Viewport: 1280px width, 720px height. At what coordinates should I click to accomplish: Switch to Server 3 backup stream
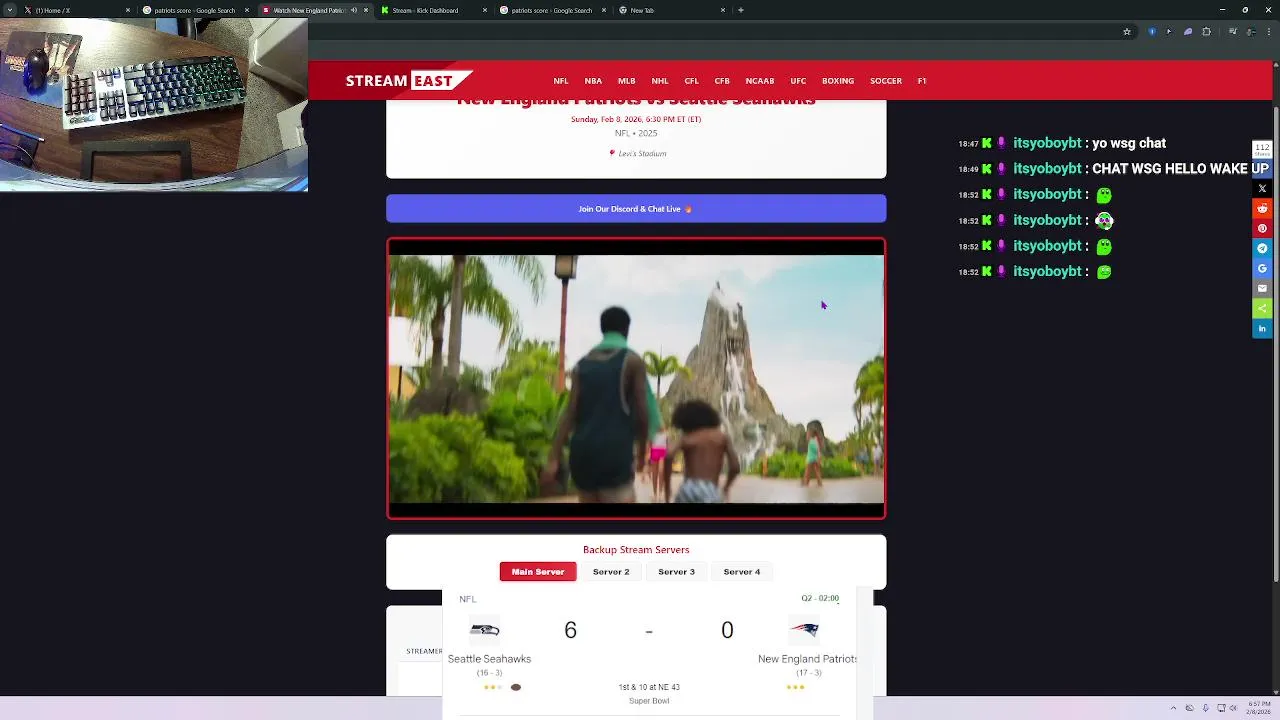[x=676, y=572]
